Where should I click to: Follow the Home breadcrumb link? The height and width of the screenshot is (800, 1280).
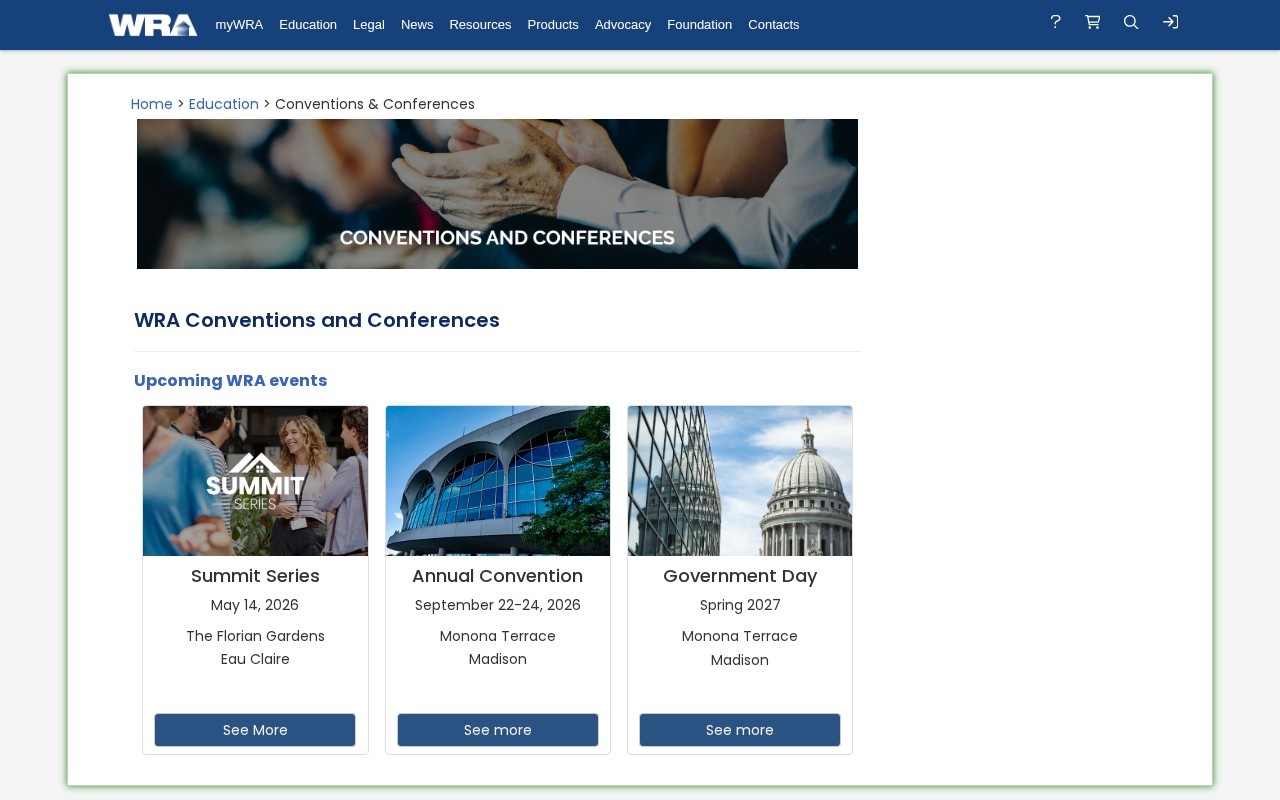coord(151,104)
